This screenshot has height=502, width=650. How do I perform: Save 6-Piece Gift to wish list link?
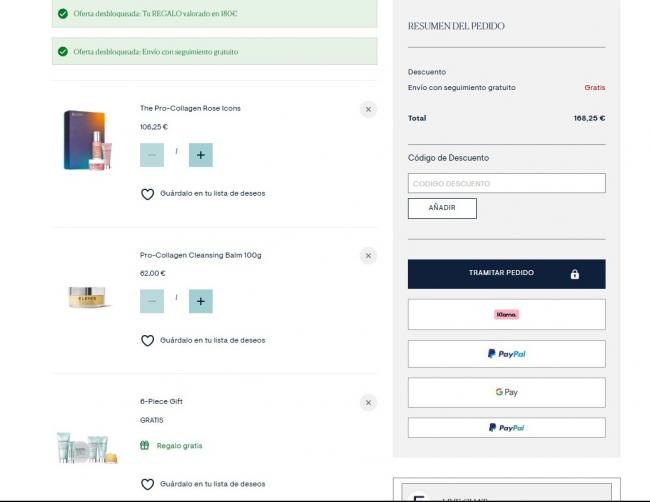pyautogui.click(x=213, y=484)
